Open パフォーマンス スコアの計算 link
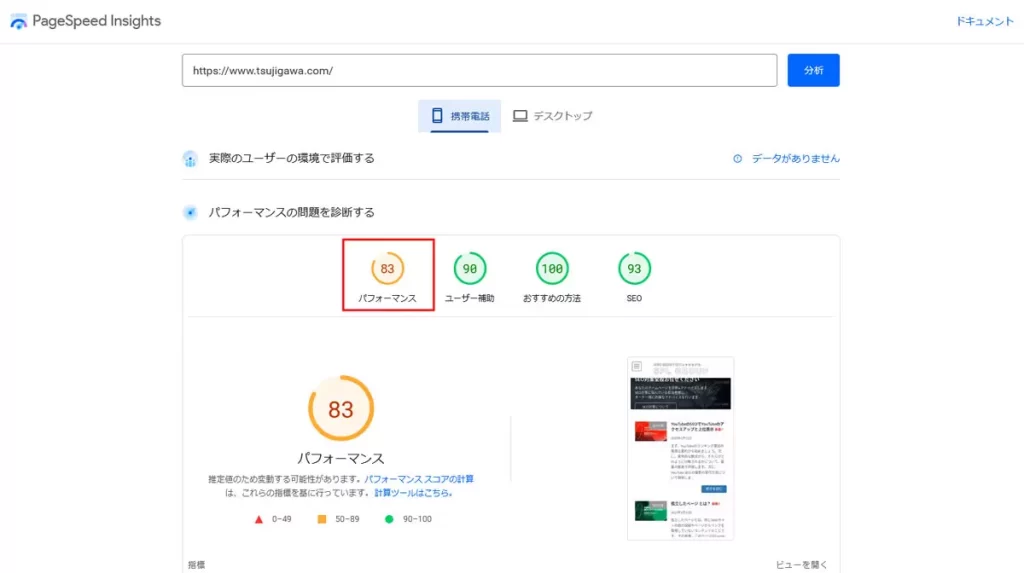Screen dimensions: 1024x573 419,479
